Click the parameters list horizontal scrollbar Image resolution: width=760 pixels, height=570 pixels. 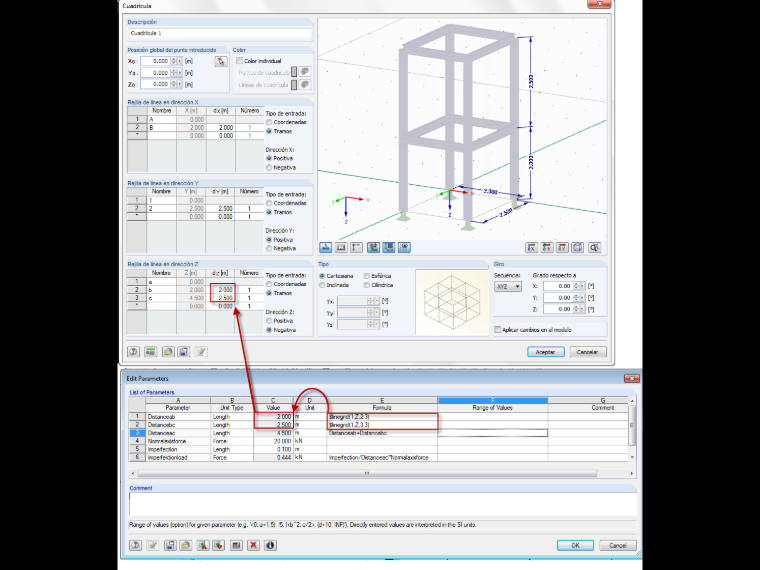[x=367, y=474]
